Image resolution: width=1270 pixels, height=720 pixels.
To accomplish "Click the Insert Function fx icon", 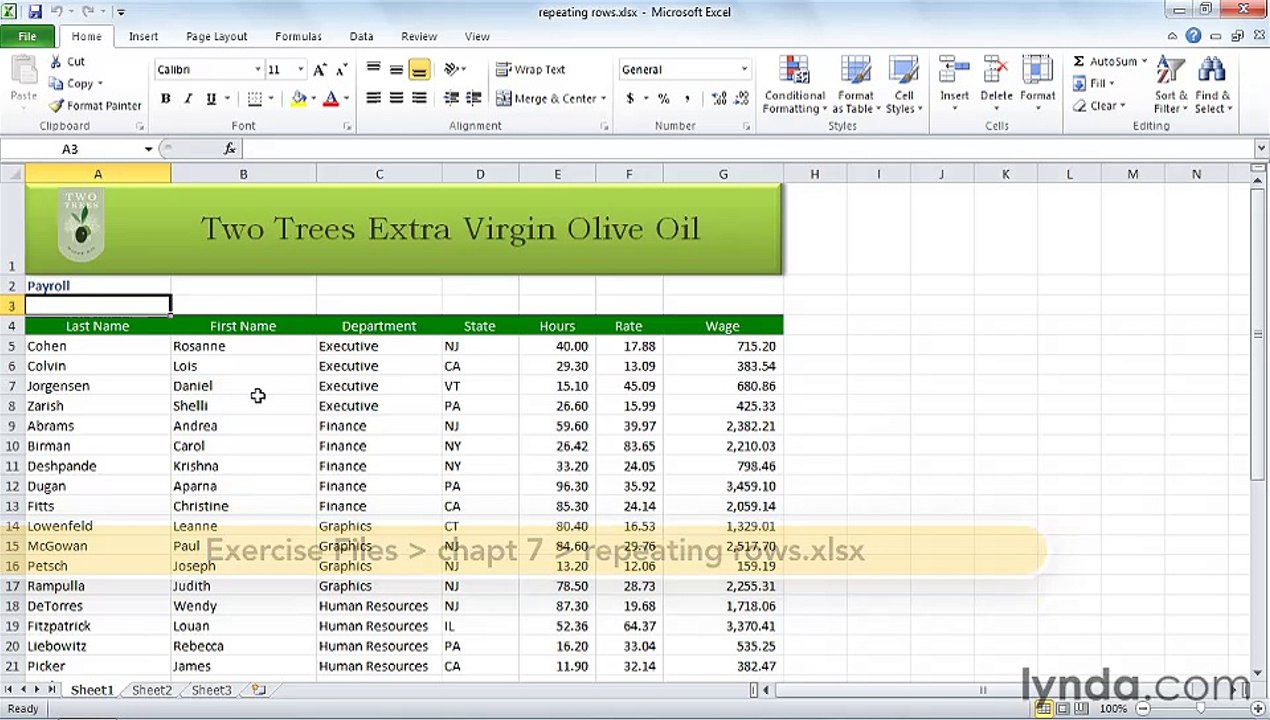I will pyautogui.click(x=229, y=149).
